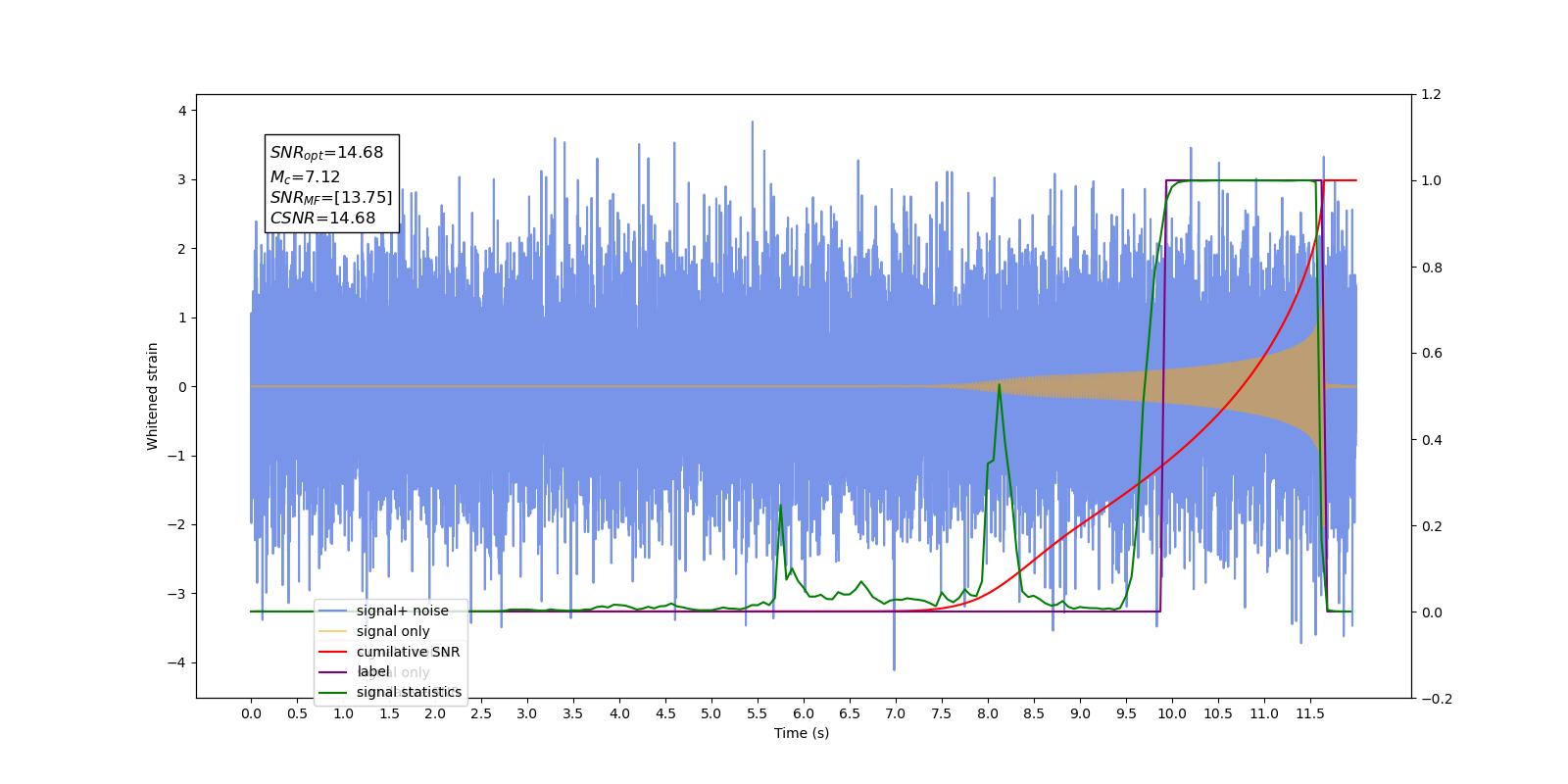
Task: Click x-axis tick label 5.5
Action: tap(758, 713)
